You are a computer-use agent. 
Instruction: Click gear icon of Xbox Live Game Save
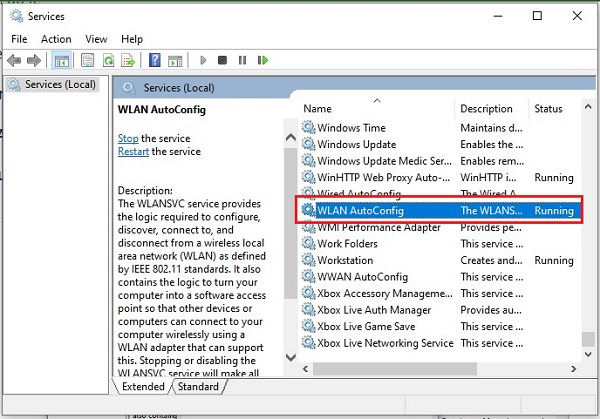coord(308,326)
